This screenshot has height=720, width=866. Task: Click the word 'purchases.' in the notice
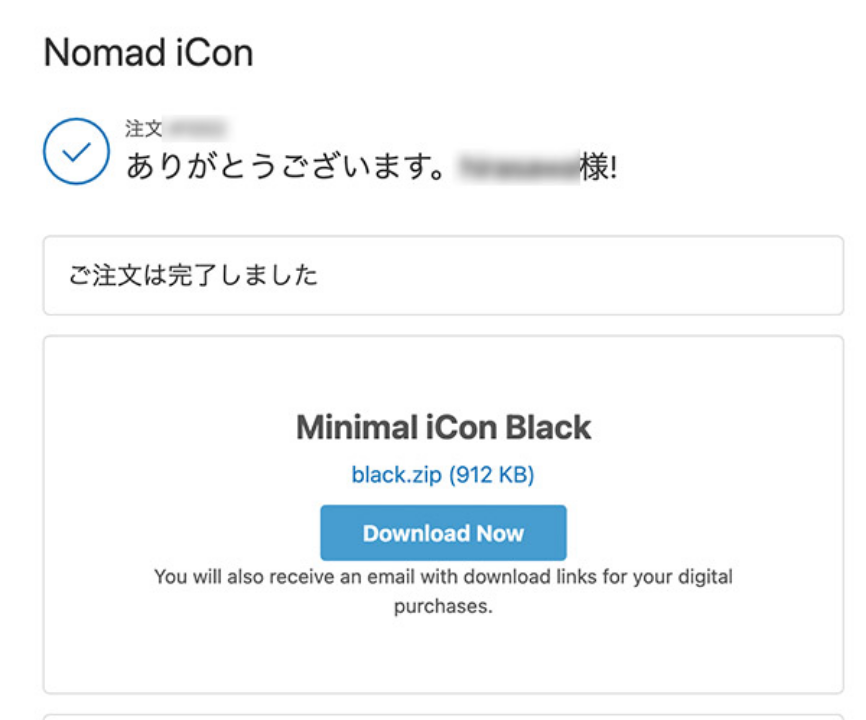pos(443,606)
